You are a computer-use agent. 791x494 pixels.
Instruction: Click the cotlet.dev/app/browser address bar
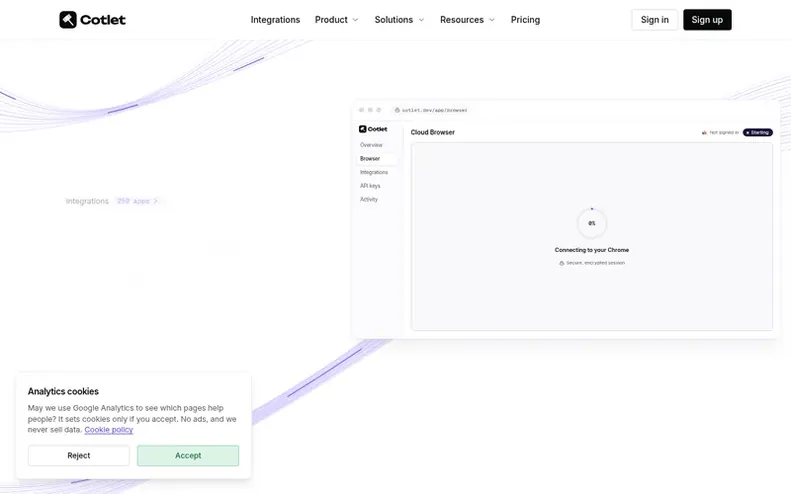[x=431, y=110]
